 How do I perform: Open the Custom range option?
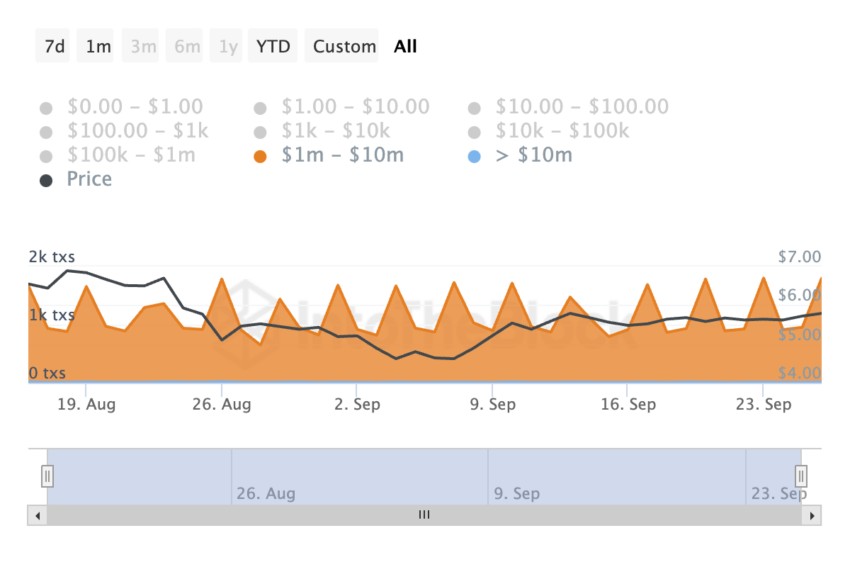coord(342,46)
